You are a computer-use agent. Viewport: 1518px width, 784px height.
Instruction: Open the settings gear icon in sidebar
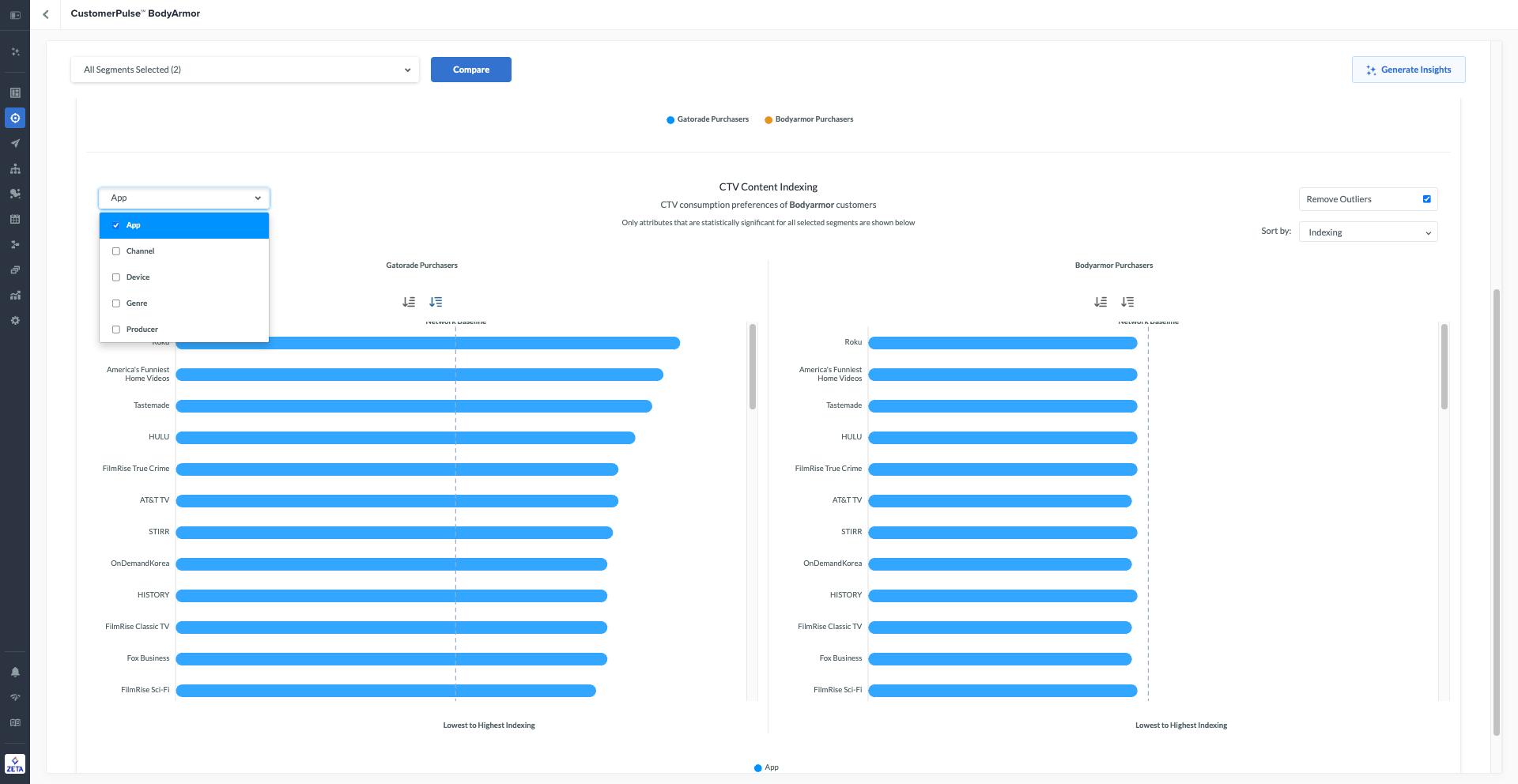click(x=15, y=320)
